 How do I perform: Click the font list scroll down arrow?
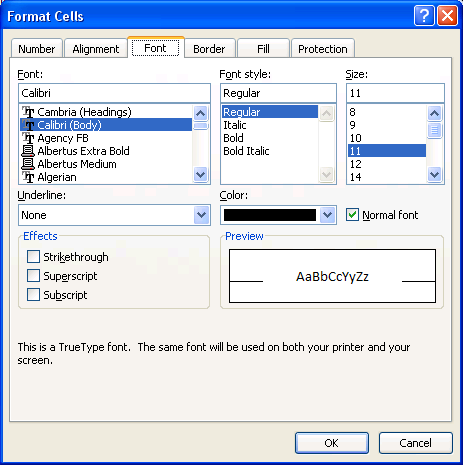pyautogui.click(x=200, y=174)
